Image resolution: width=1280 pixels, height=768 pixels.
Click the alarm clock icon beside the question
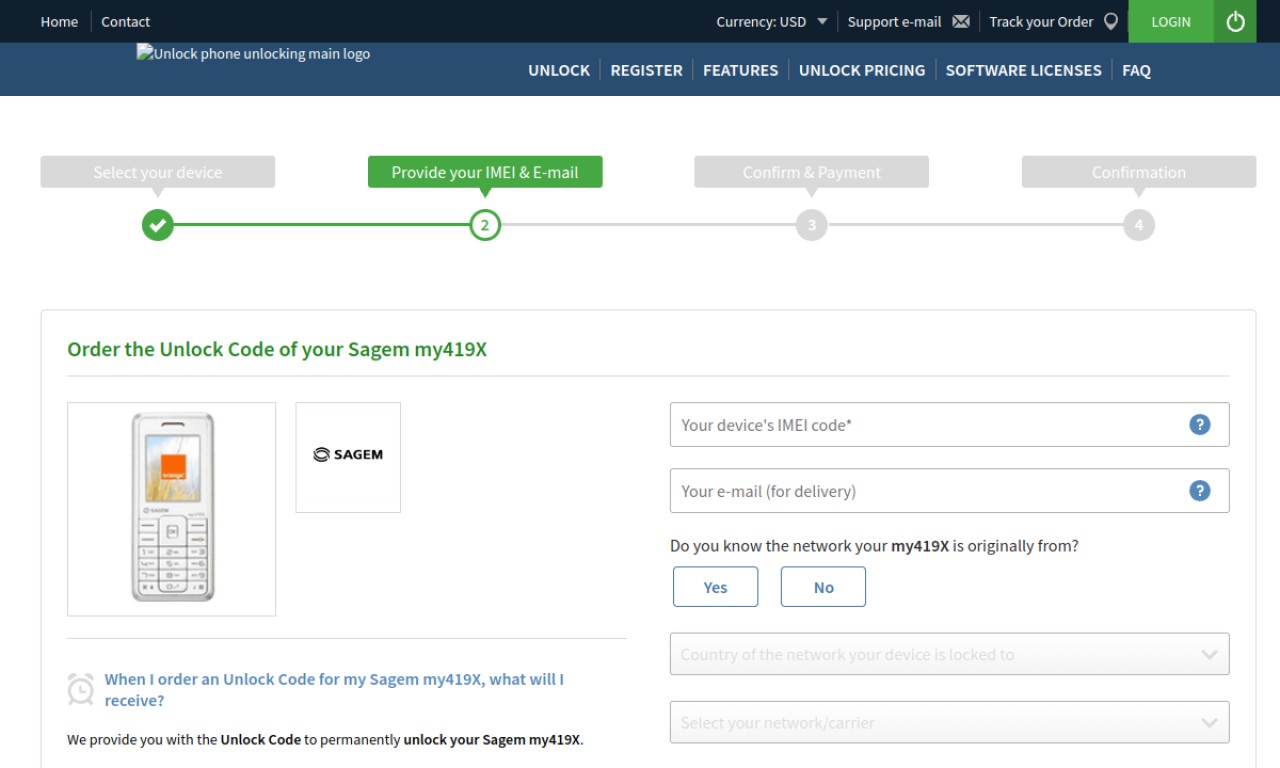[x=80, y=689]
